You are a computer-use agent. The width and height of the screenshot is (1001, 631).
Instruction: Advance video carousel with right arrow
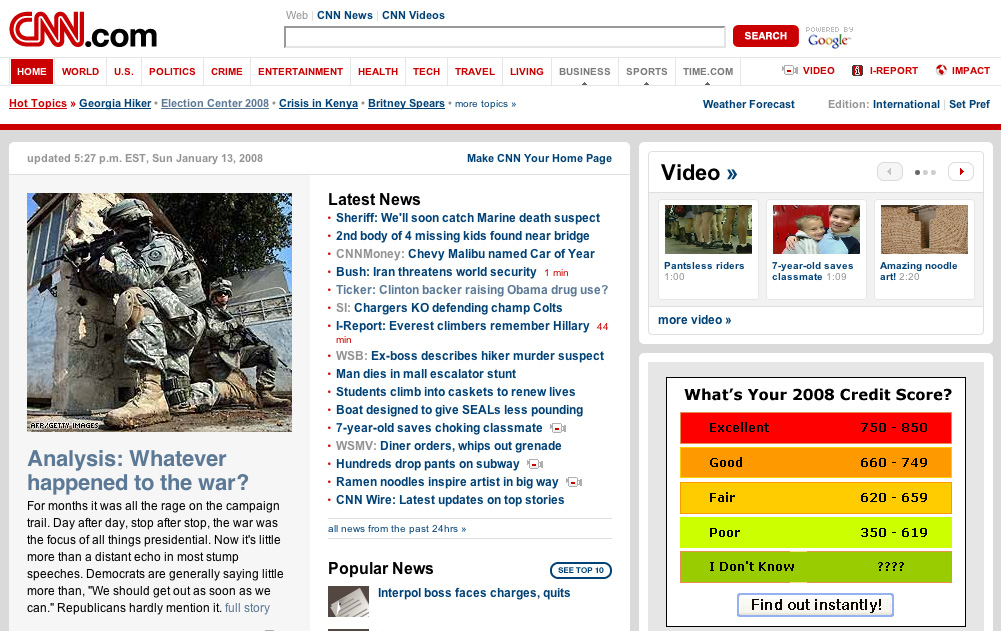(x=961, y=172)
